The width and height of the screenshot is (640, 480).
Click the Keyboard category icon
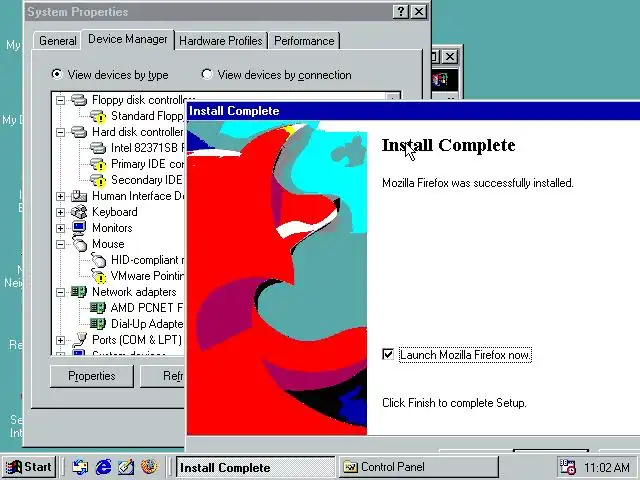[79, 212]
